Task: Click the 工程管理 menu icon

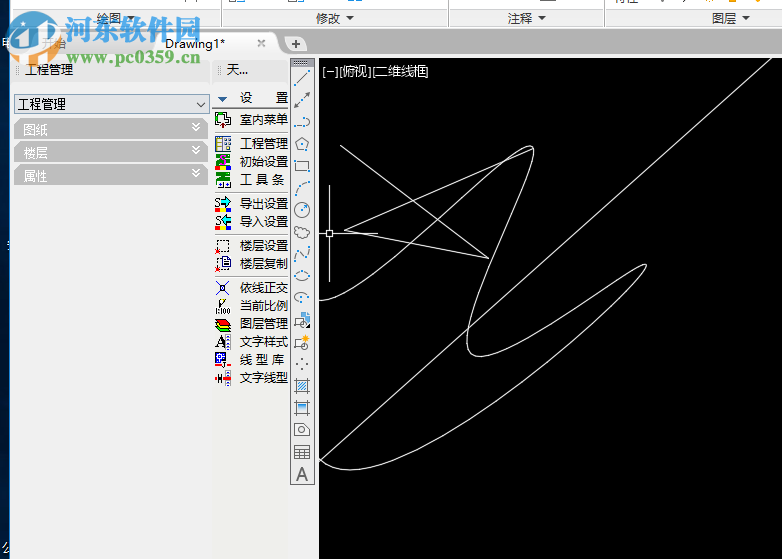Action: pyautogui.click(x=223, y=144)
